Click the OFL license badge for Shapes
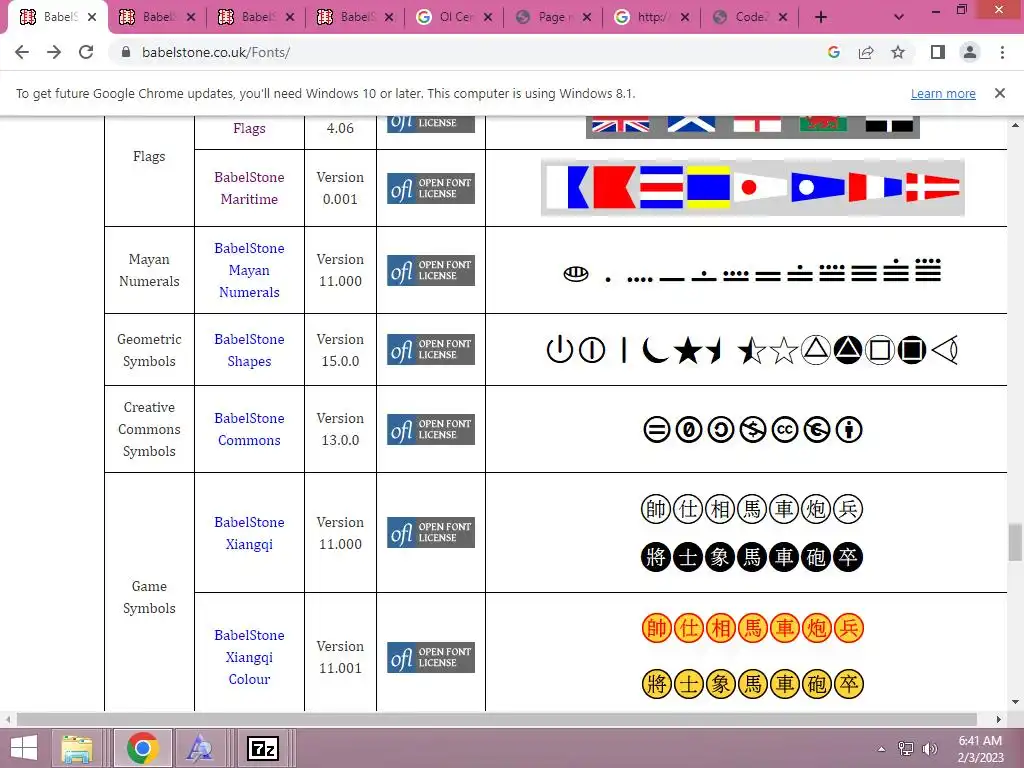This screenshot has height=768, width=1024. pos(431,349)
